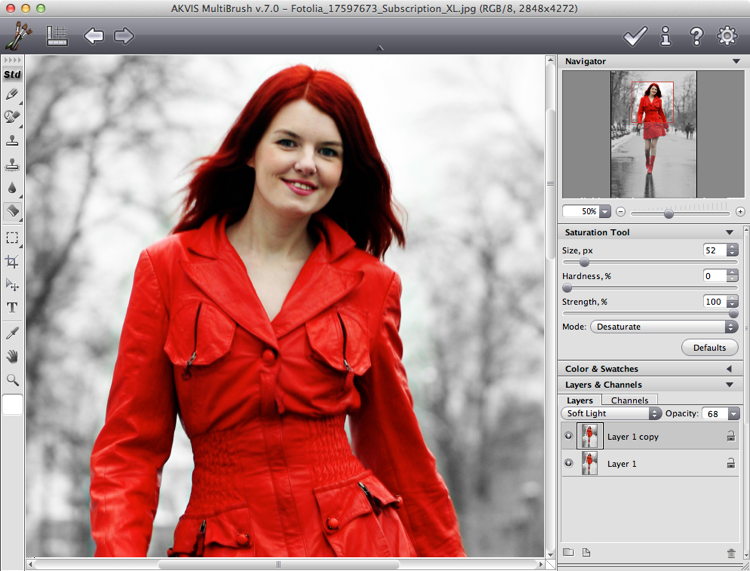Switch to the Channels tab
This screenshot has width=750, height=571.
630,400
